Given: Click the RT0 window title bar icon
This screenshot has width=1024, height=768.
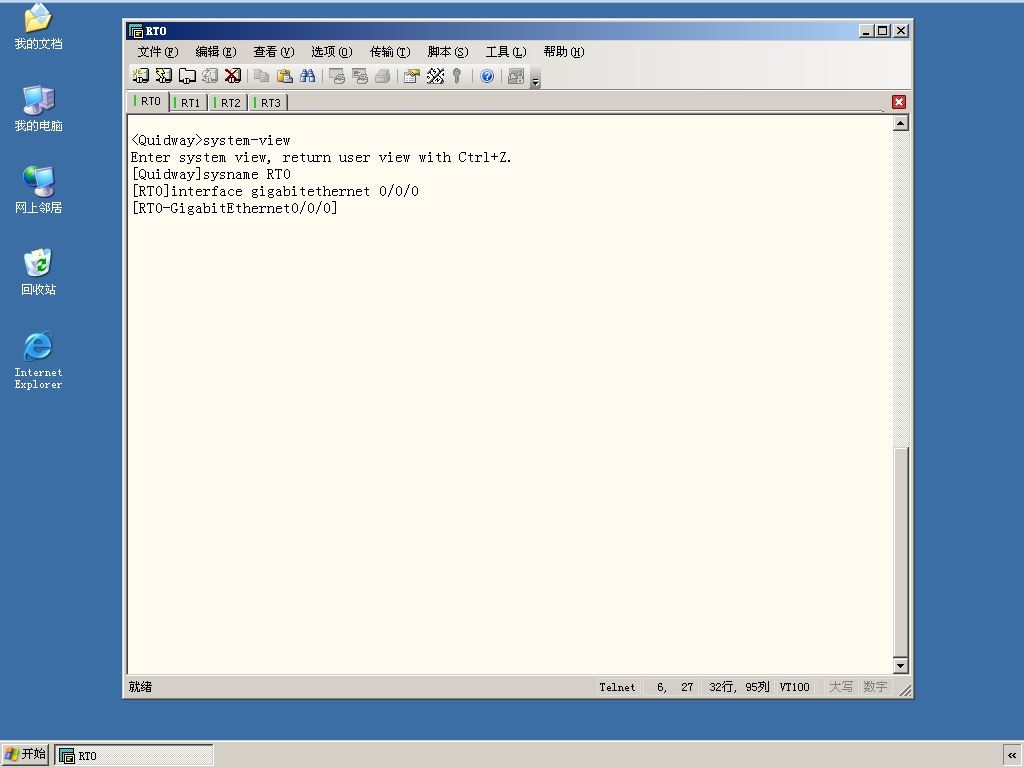Looking at the screenshot, I should [x=136, y=31].
